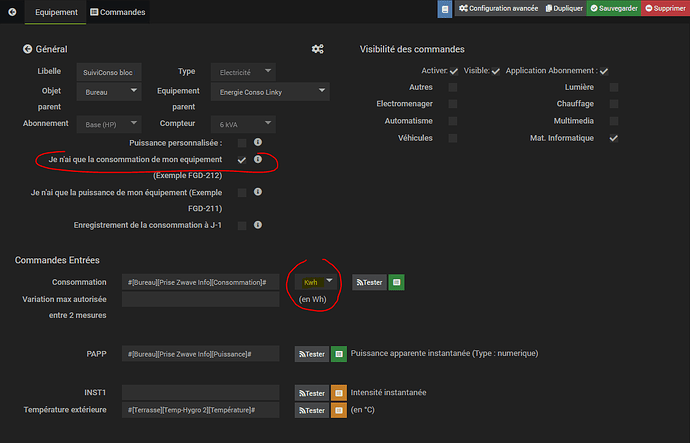Enable the Chauffage visibility checkbox
The width and height of the screenshot is (690, 443).
(614, 104)
